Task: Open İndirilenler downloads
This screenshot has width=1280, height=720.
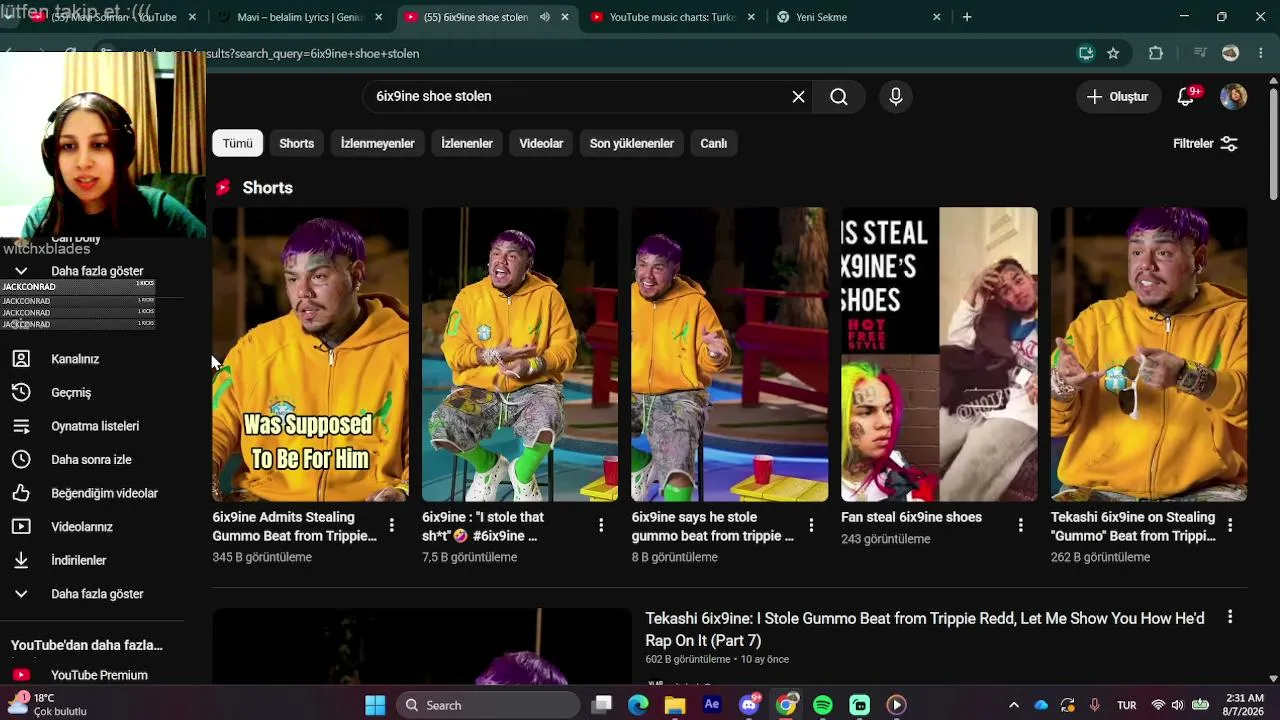Action: point(79,561)
